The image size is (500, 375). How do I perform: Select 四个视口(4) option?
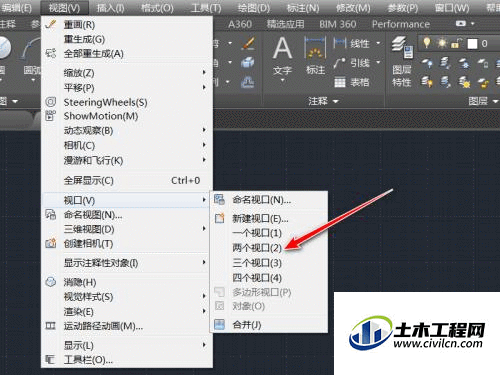[x=269, y=277]
